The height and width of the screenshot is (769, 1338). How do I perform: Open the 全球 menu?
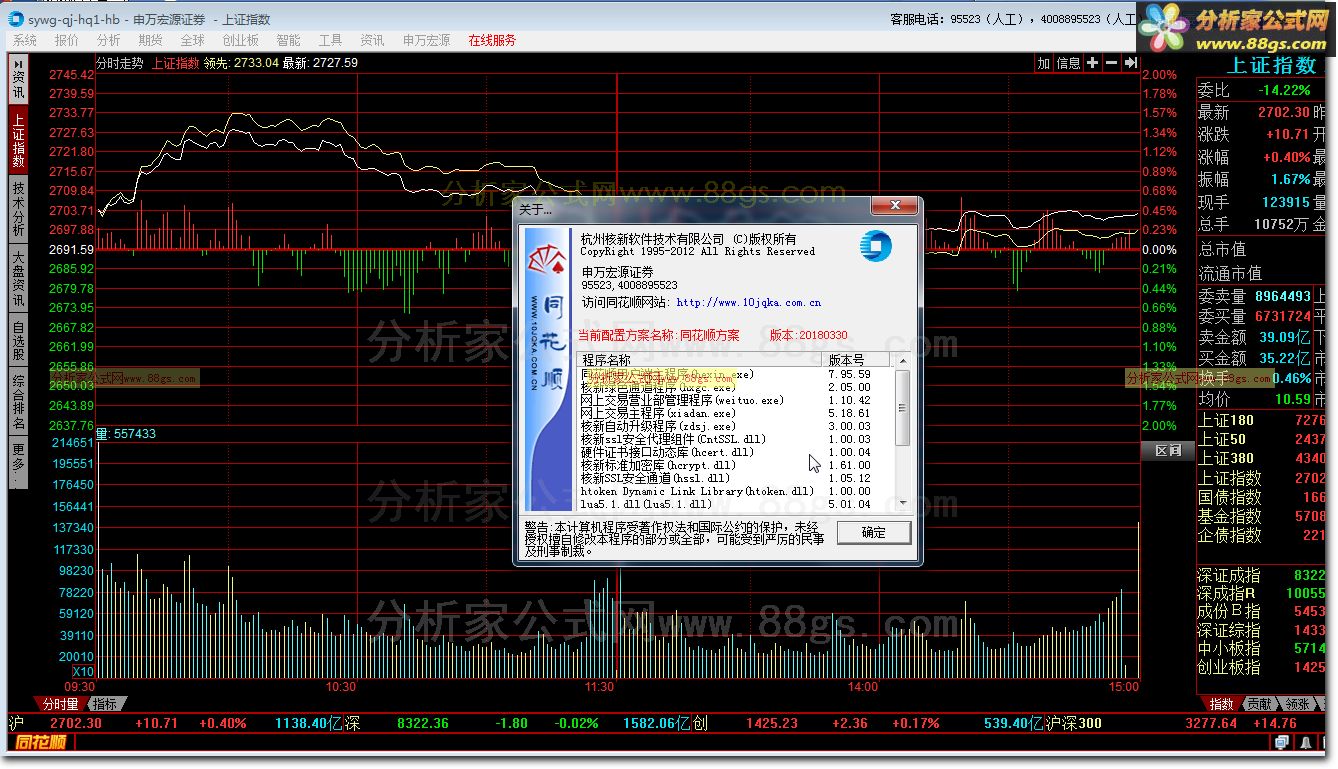click(x=193, y=40)
